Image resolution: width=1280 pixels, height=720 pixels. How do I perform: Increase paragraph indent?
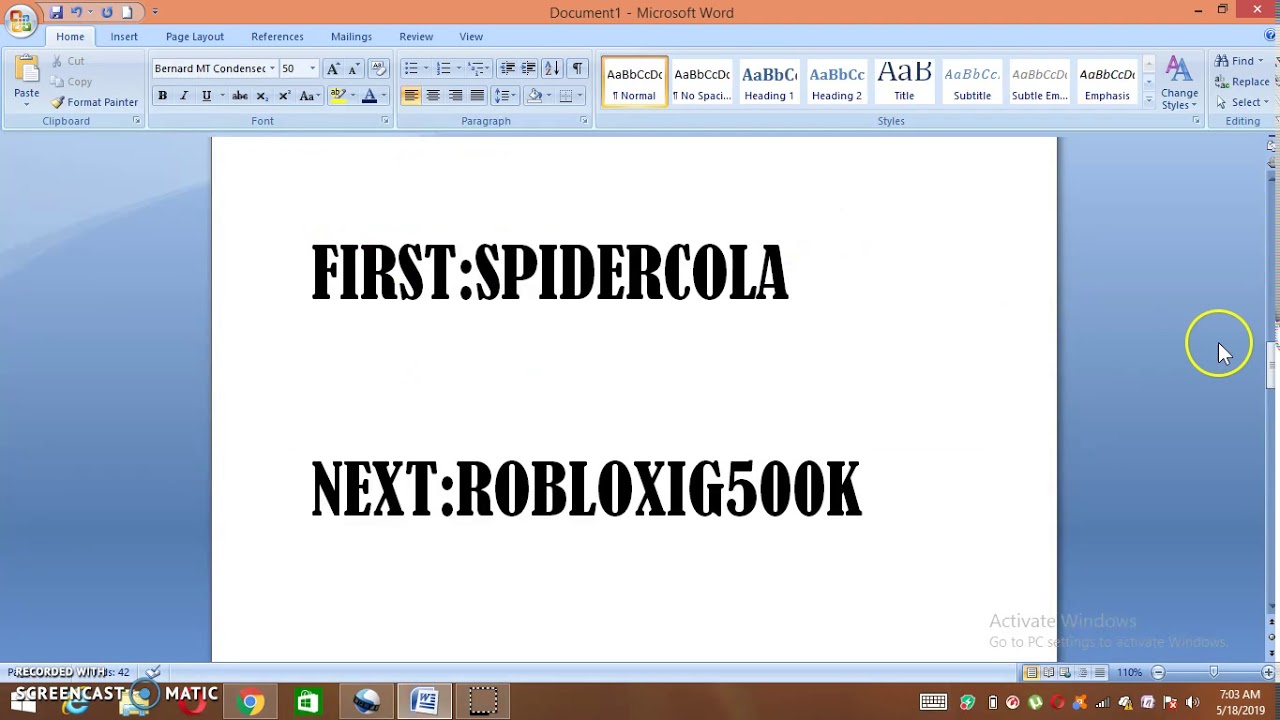click(x=529, y=68)
